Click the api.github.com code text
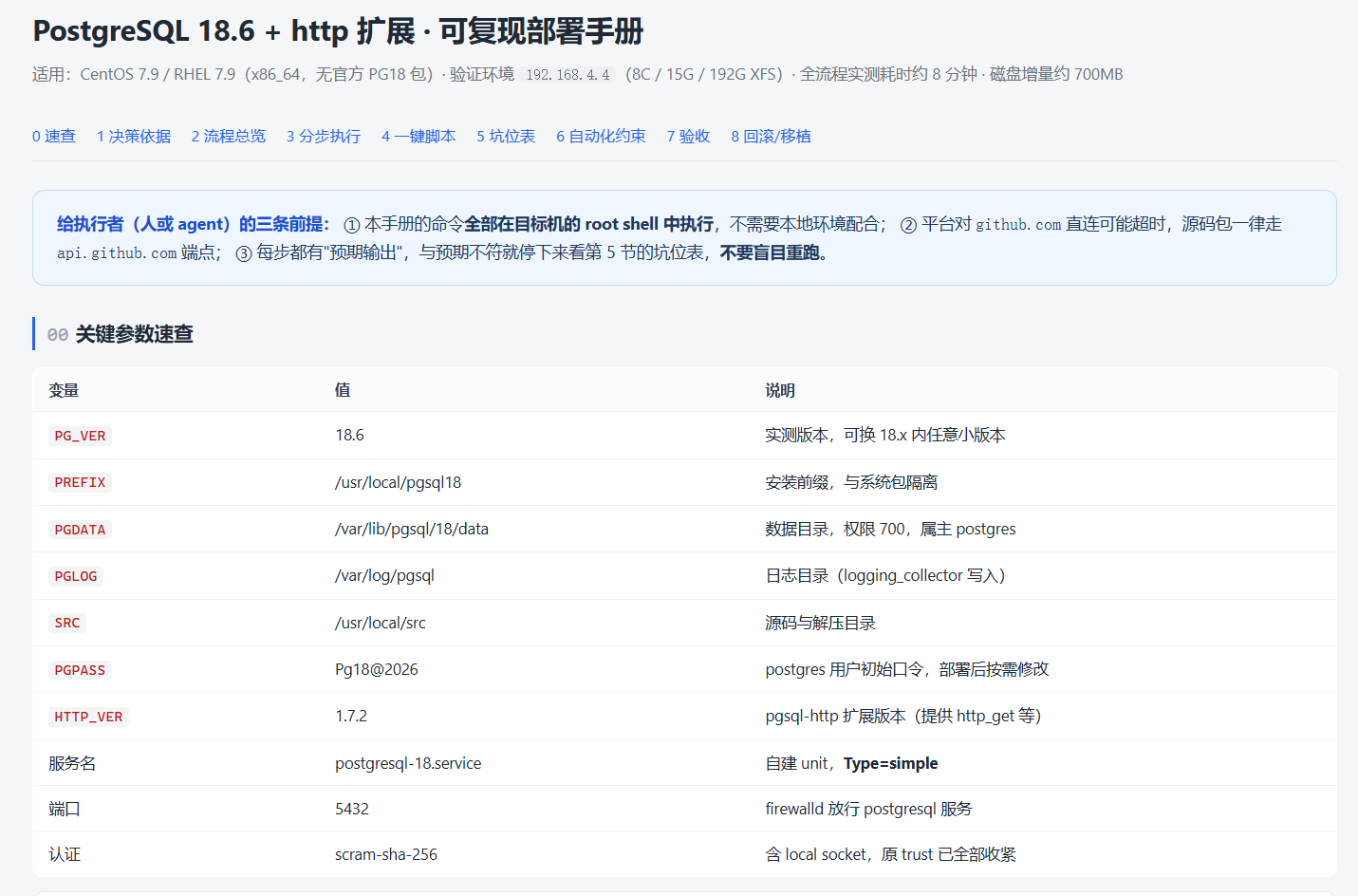Viewport: 1358px width, 896px height. (x=117, y=252)
